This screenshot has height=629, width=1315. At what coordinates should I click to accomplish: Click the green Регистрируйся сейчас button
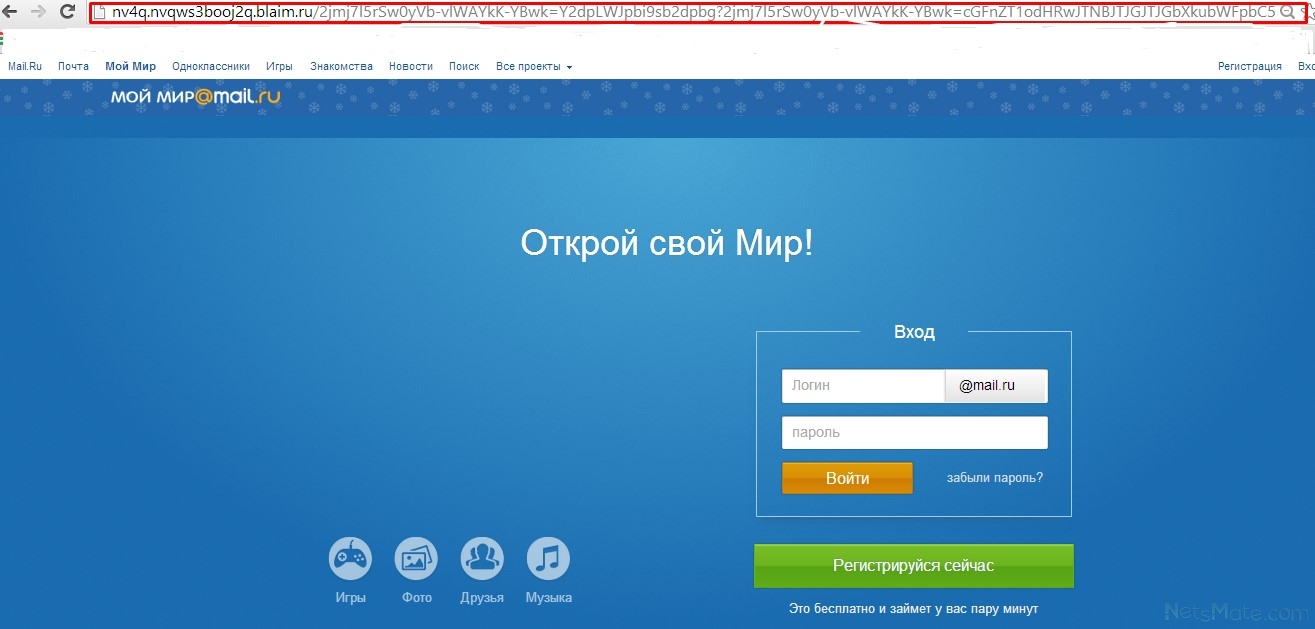pos(914,566)
